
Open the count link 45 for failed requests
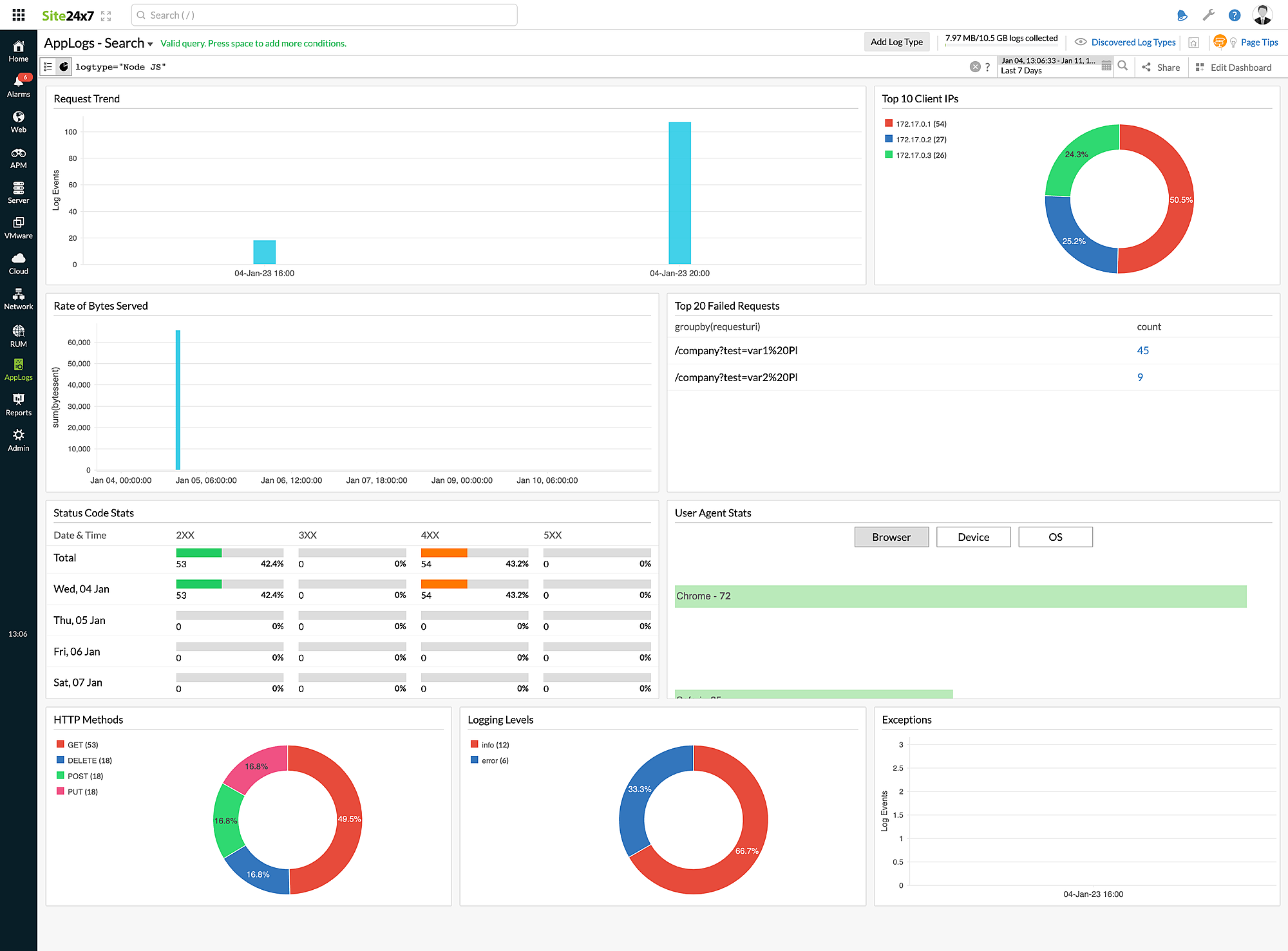[x=1142, y=350]
